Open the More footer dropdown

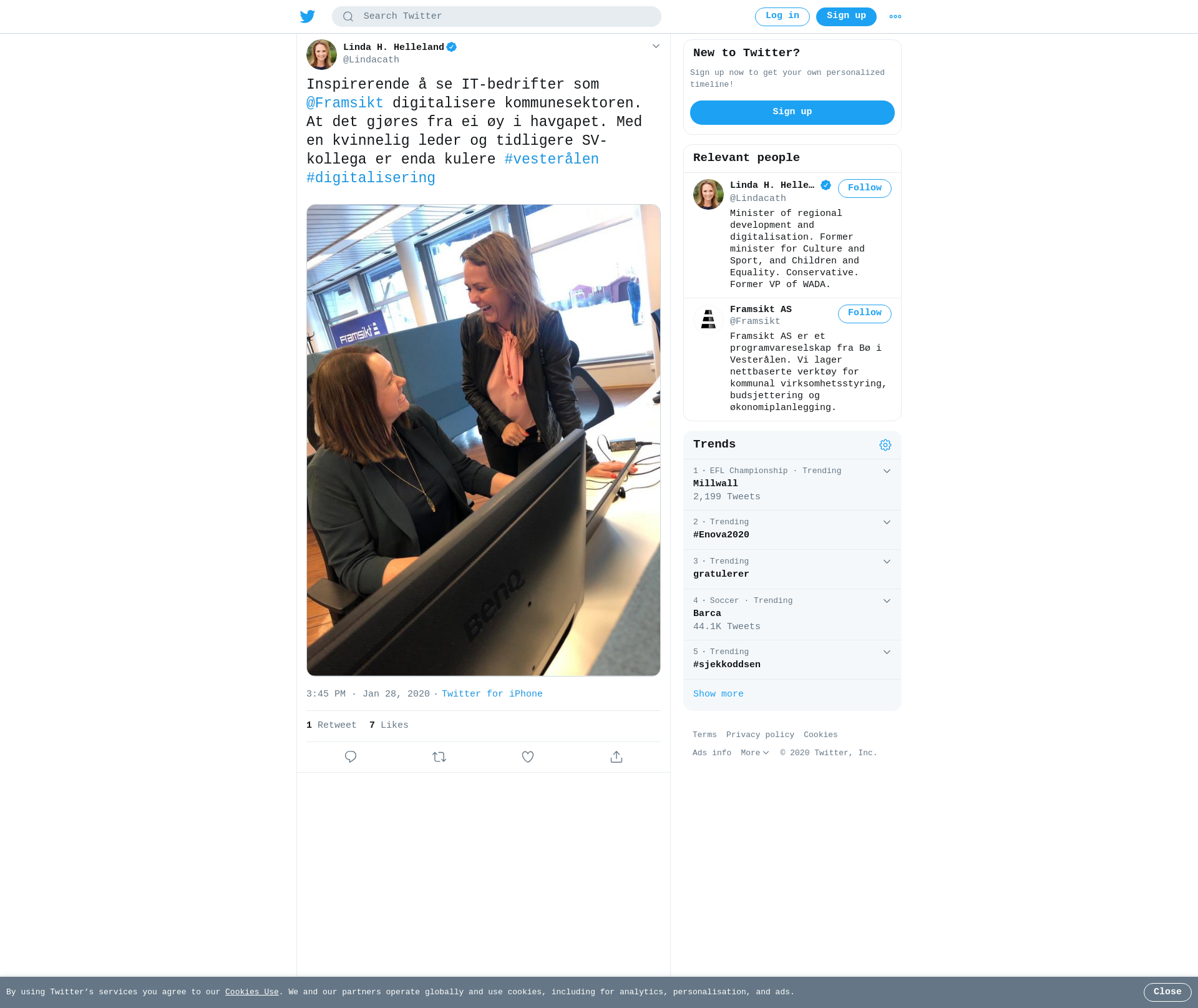pyautogui.click(x=755, y=753)
